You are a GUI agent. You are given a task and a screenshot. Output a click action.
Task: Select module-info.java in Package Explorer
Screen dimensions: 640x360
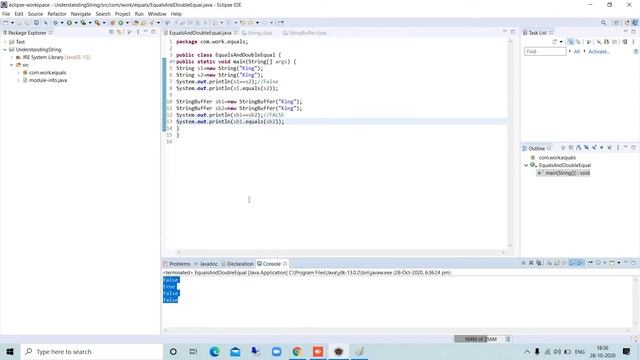[48, 80]
